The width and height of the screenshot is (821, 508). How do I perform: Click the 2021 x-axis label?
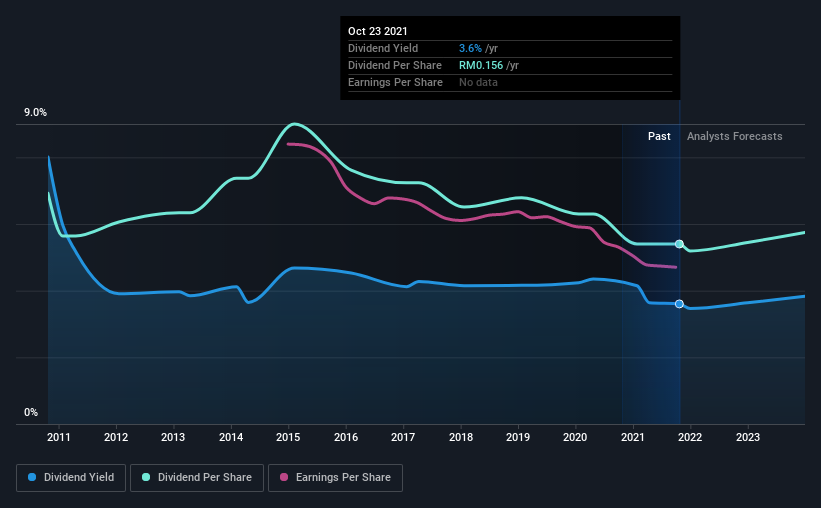click(633, 437)
